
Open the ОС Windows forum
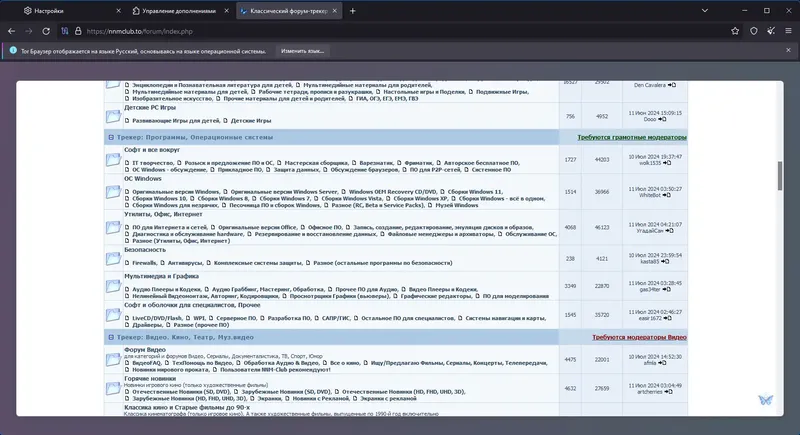(x=143, y=178)
